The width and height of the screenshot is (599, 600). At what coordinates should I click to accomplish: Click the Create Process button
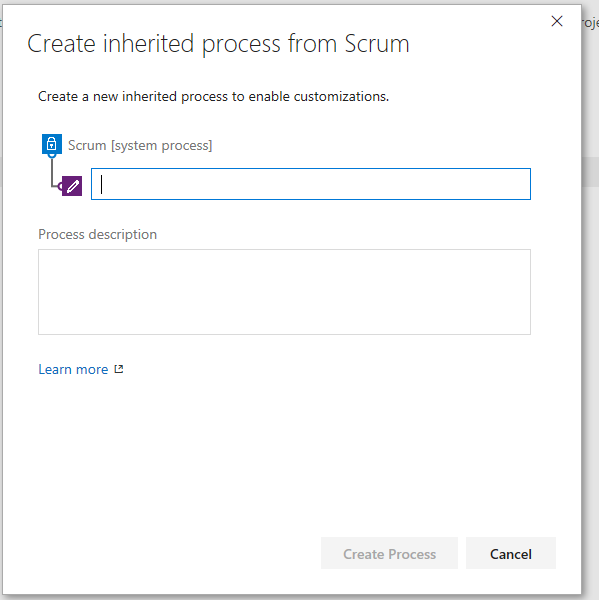pyautogui.click(x=389, y=553)
